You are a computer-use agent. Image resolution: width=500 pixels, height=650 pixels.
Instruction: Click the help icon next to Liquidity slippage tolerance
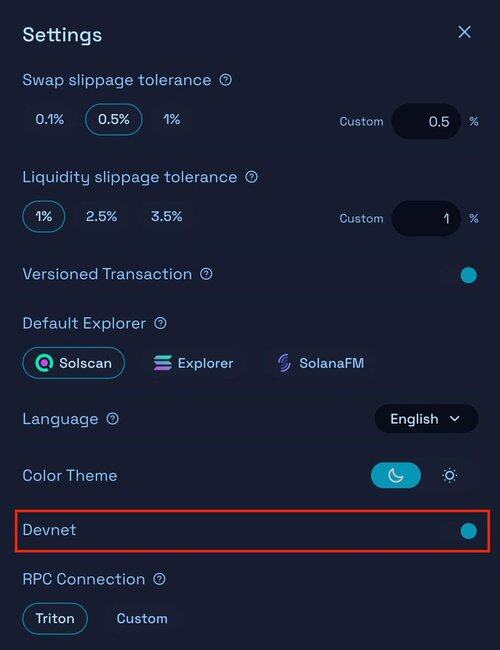point(251,177)
